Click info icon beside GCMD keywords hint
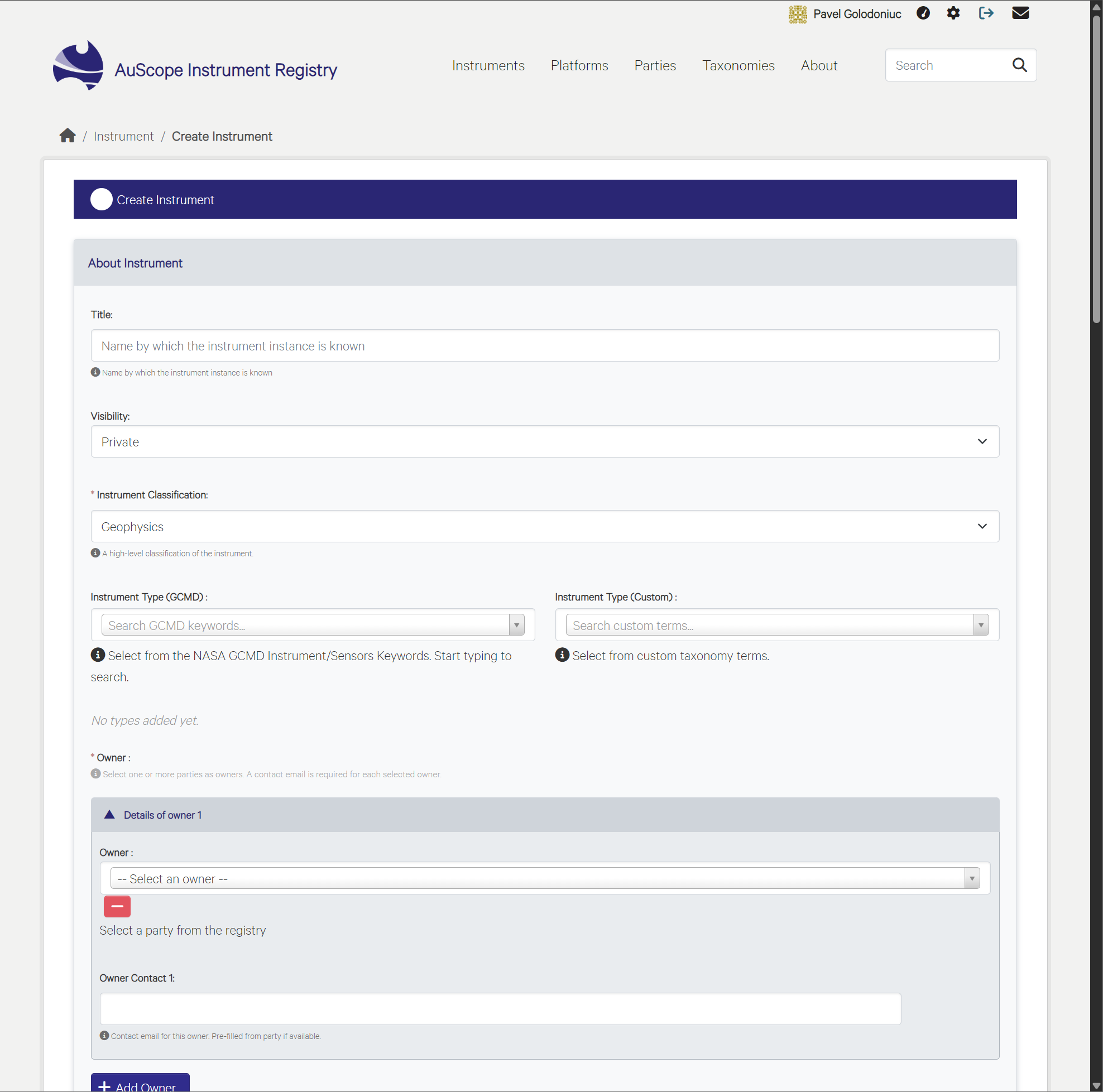 (98, 655)
